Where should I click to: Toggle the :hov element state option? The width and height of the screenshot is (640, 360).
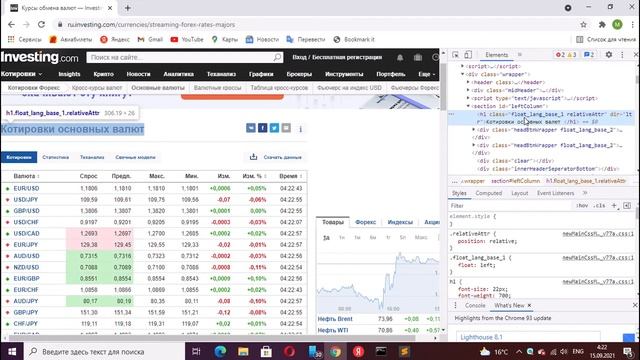pos(582,206)
